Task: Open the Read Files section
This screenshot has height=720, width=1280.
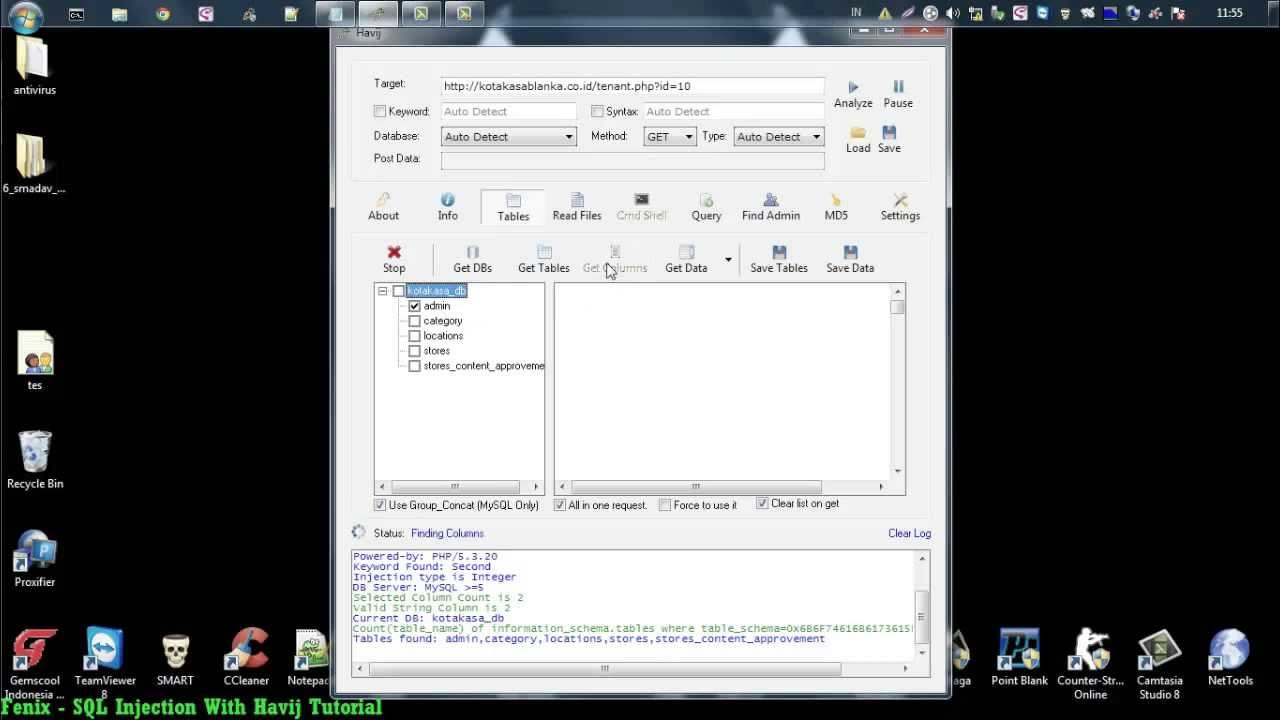Action: point(577,207)
